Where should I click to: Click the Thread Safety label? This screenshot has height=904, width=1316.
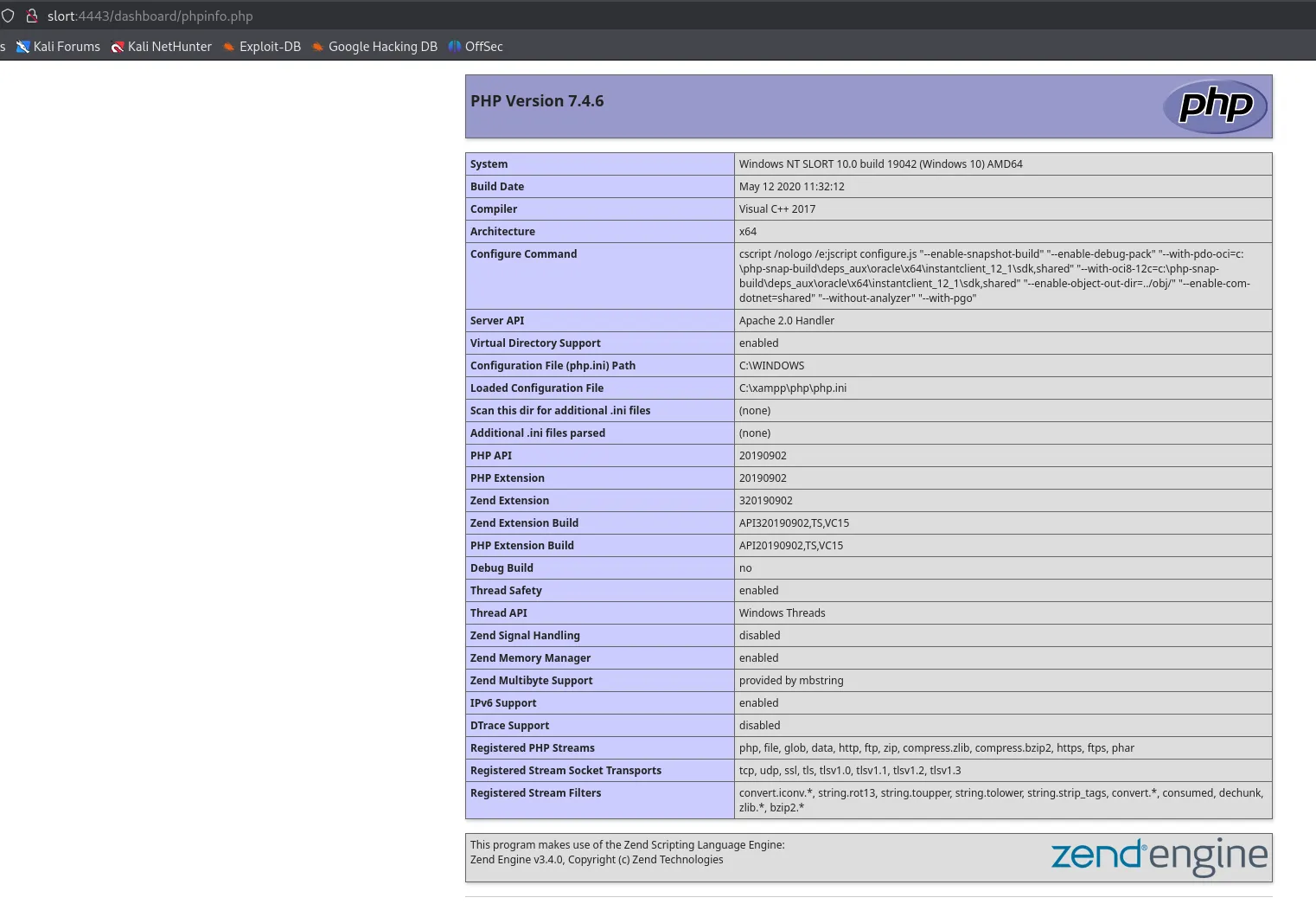(506, 591)
